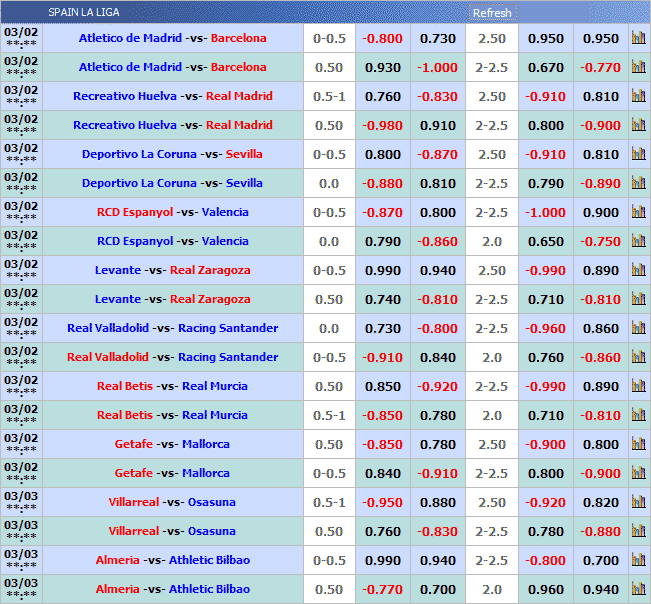Screen dimensions: 651x604
Task: Open chart icon for Real Valladolid 0.0 row
Action: tap(638, 329)
